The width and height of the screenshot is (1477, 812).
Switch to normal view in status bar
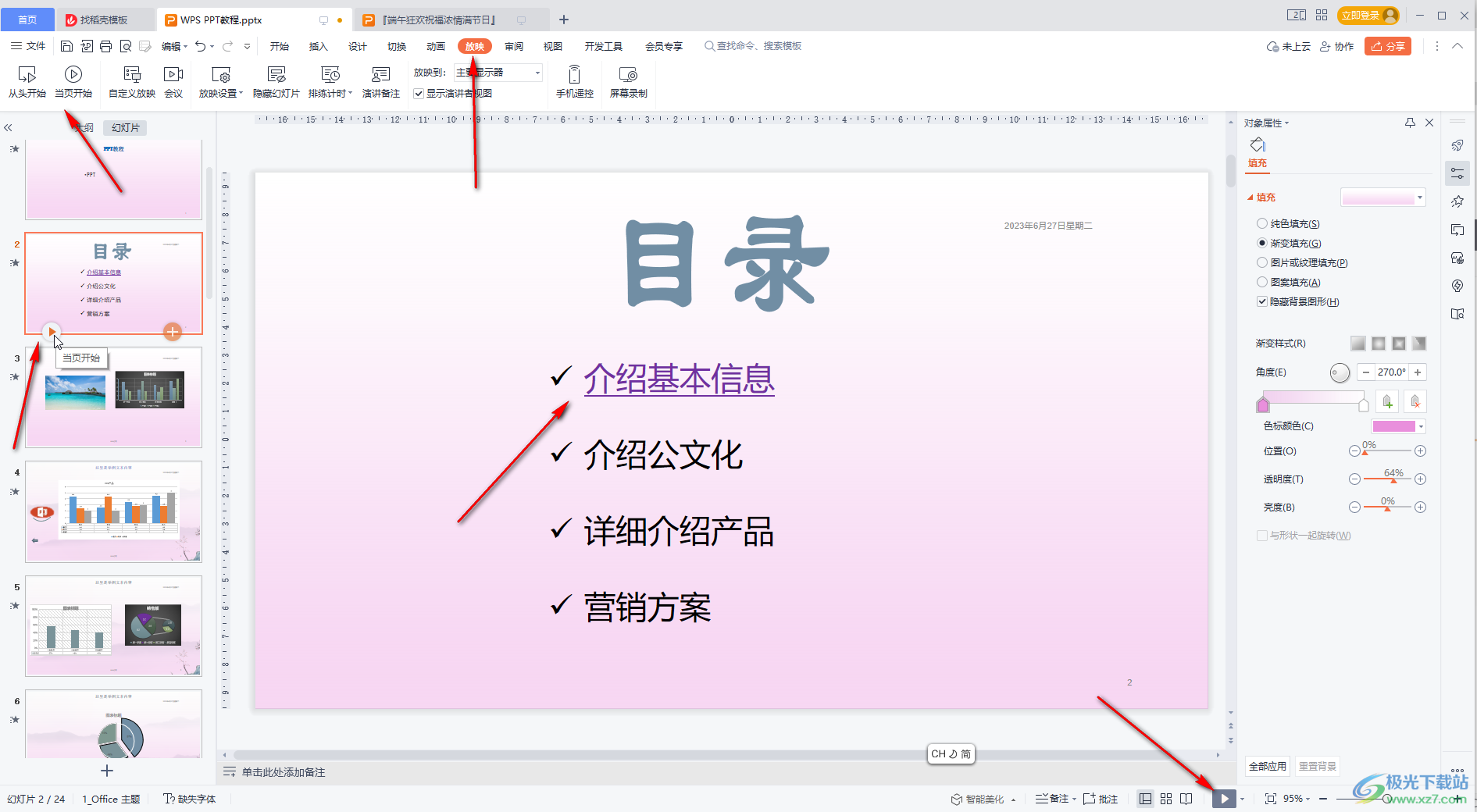1145,799
